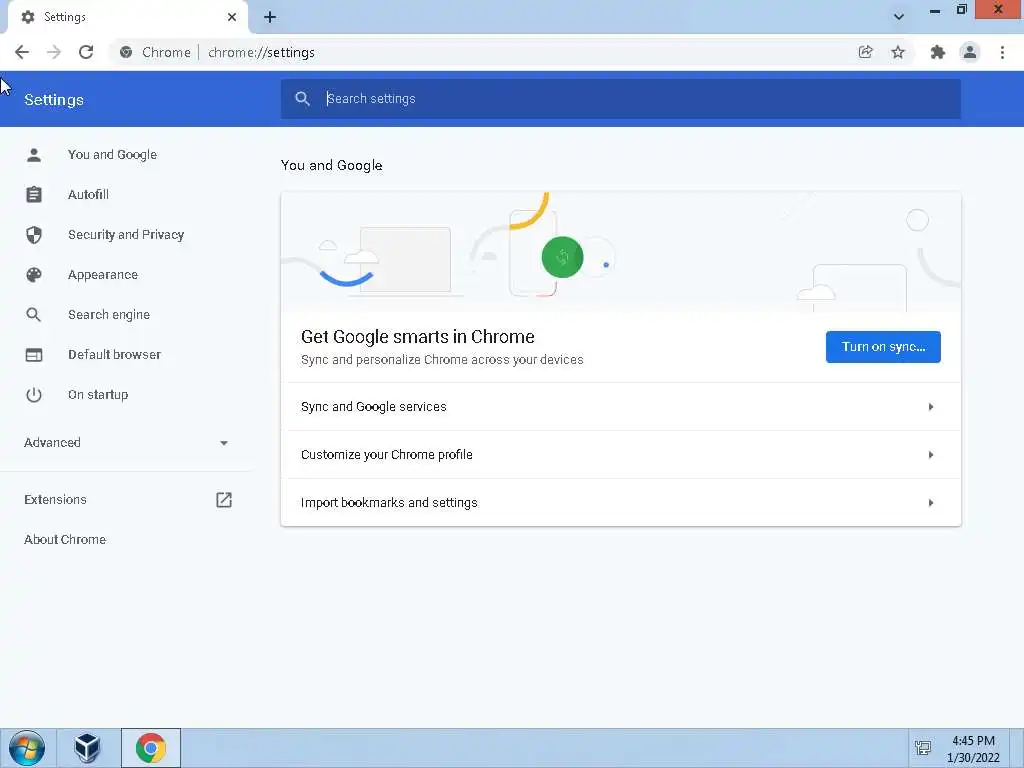Click the Turn on sync button
The image size is (1024, 768).
coord(883,347)
